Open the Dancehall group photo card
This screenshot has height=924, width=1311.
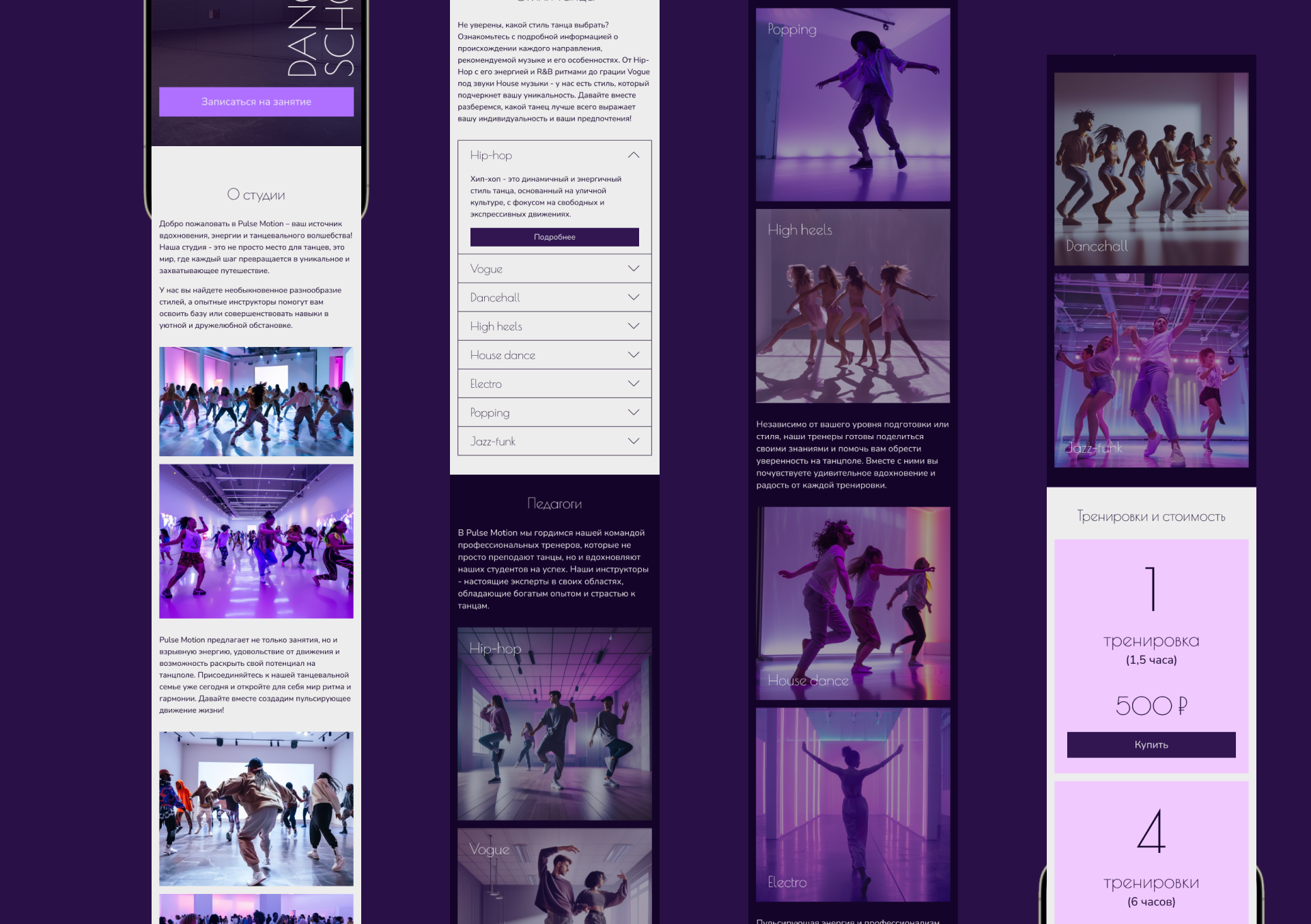tap(1151, 169)
